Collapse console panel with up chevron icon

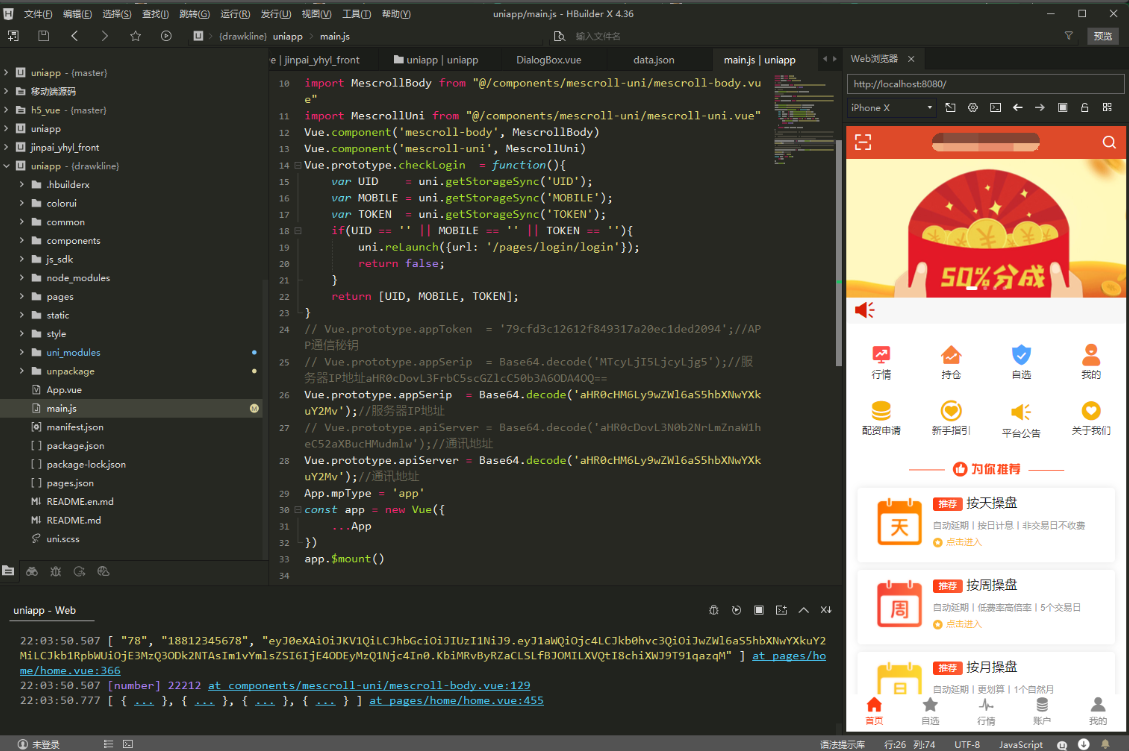804,610
